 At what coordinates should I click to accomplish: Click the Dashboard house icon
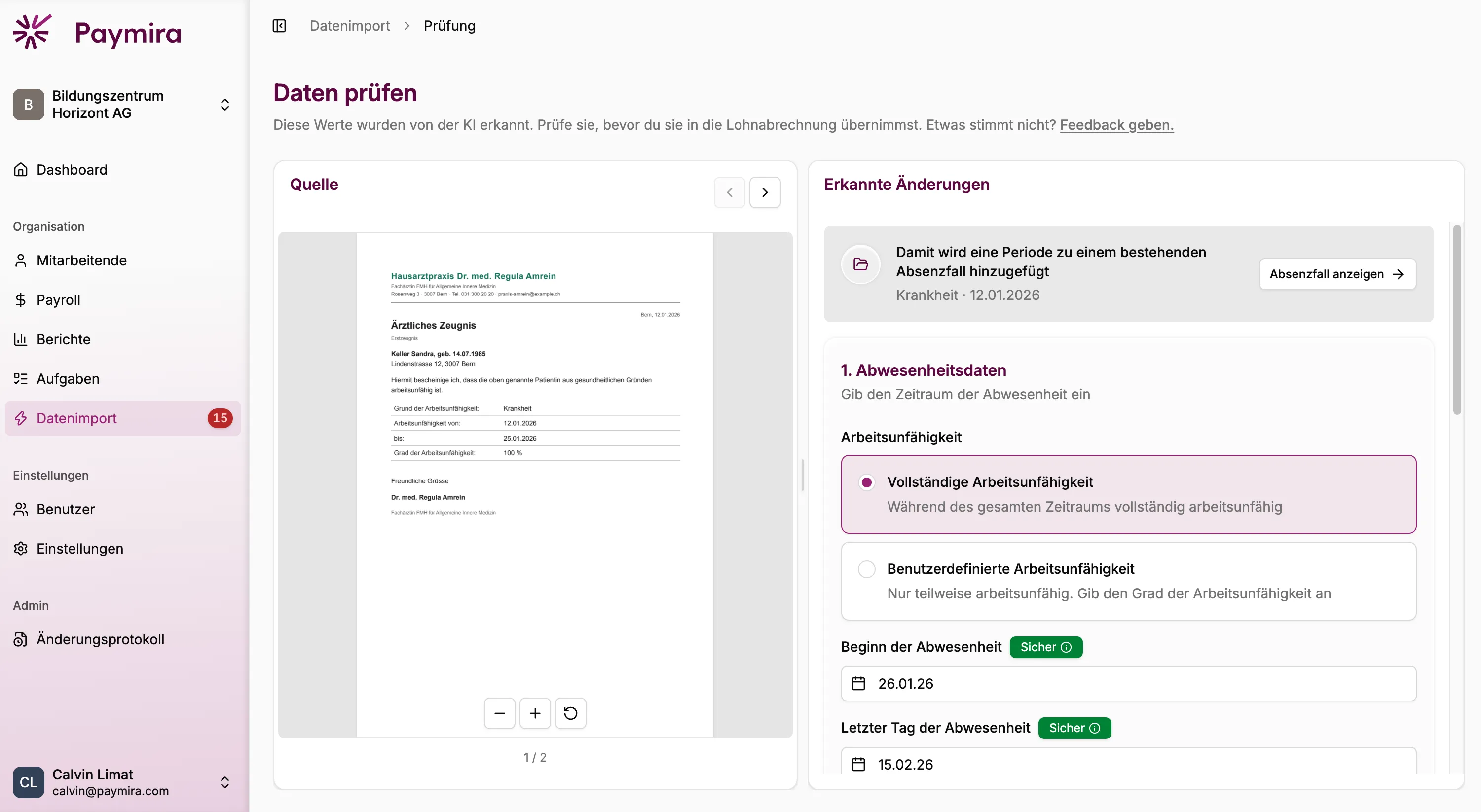pos(21,170)
